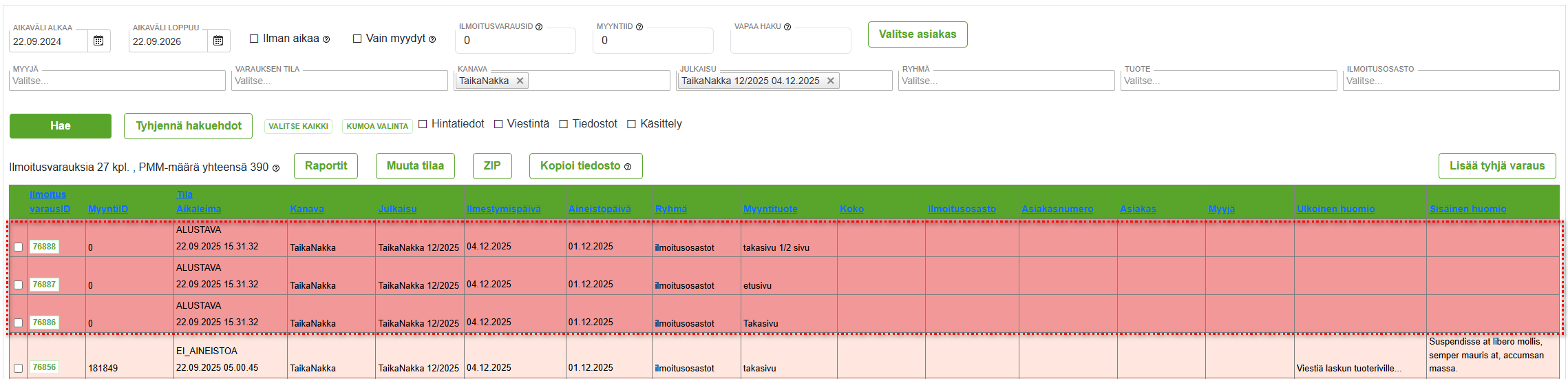Click help icon beside Ilmoitusvarausid label

539,27
